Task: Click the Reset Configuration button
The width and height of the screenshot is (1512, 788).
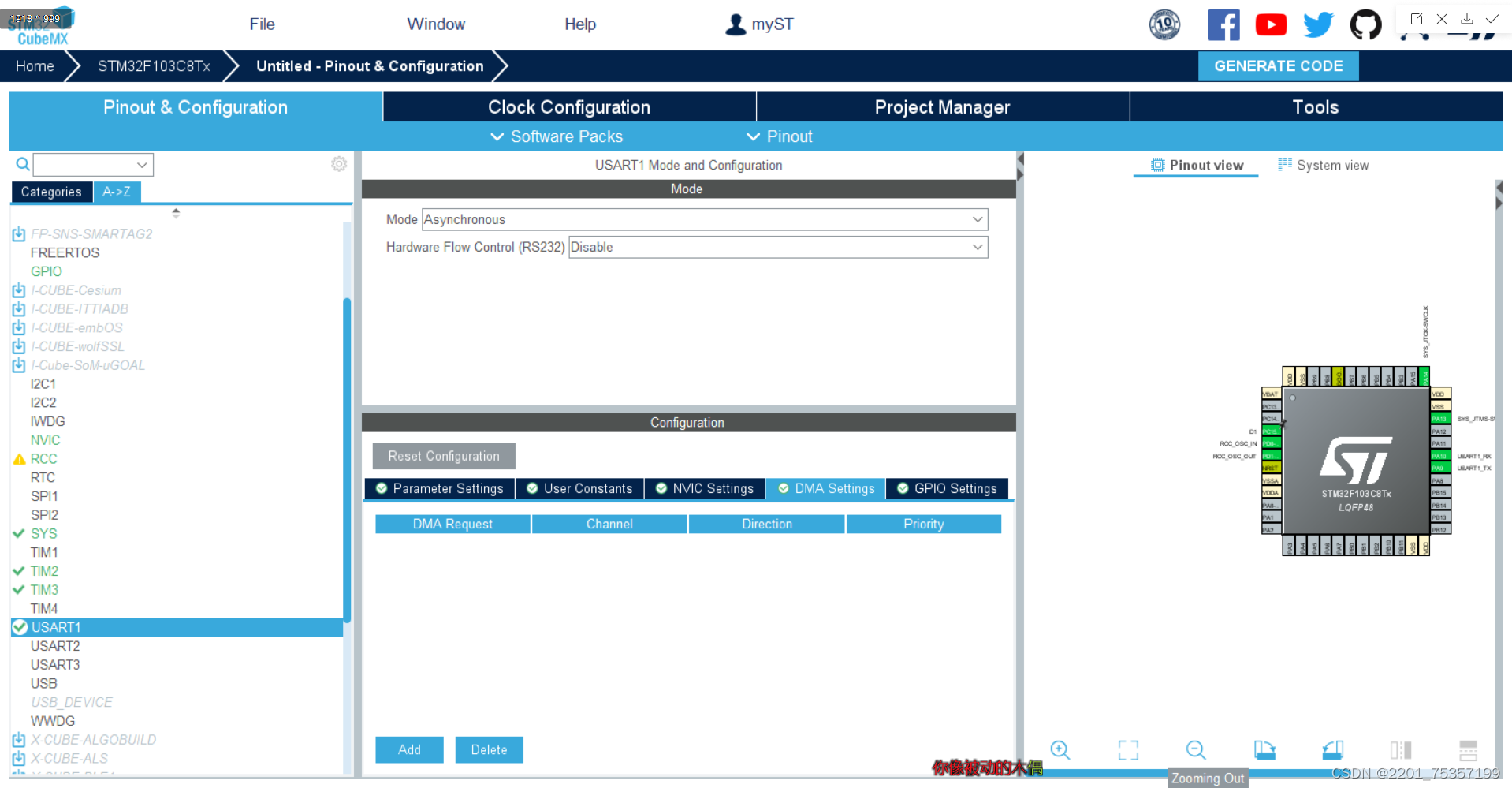Action: [x=444, y=456]
